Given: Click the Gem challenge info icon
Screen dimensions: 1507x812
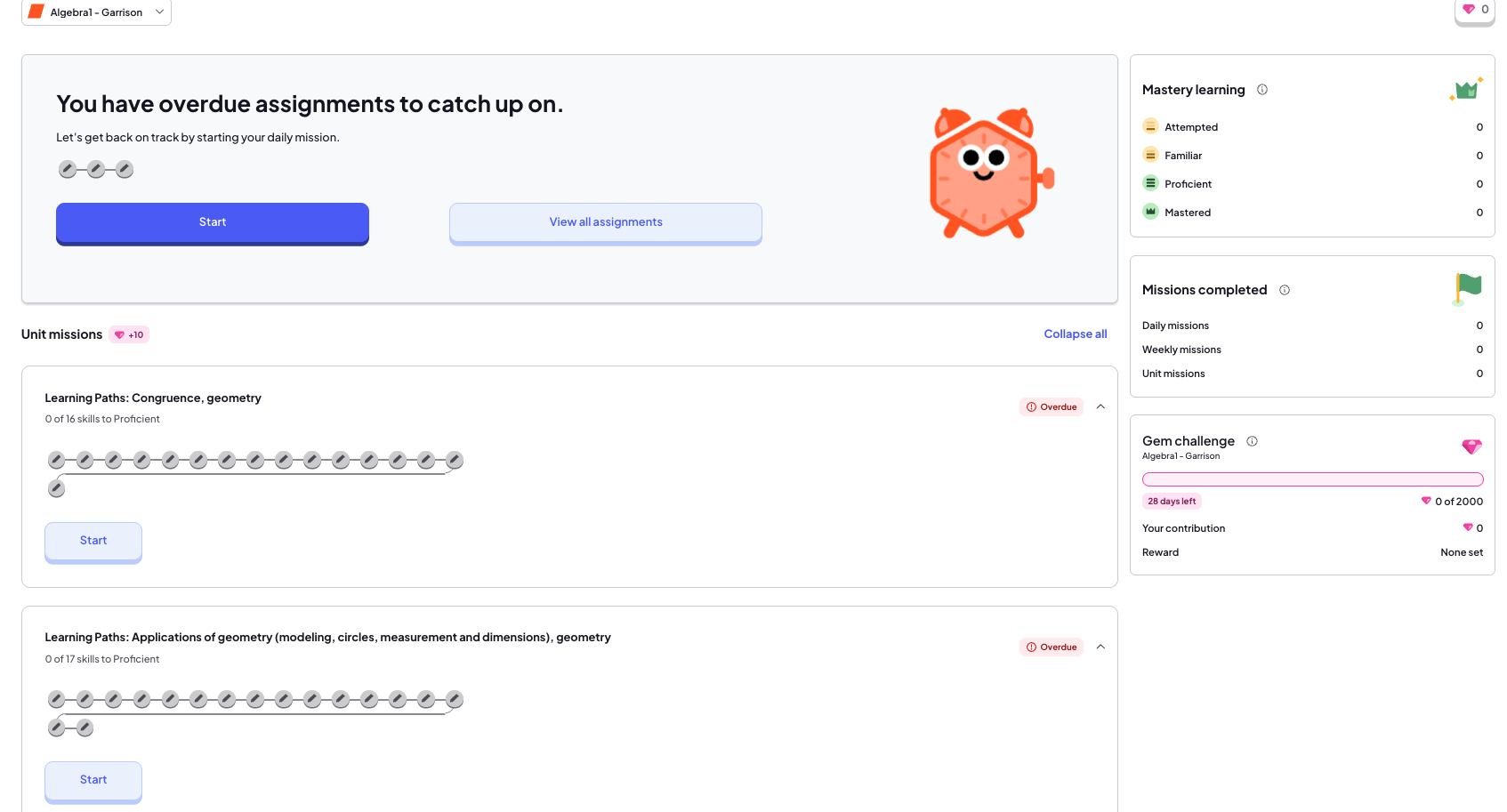Looking at the screenshot, I should tap(1252, 441).
